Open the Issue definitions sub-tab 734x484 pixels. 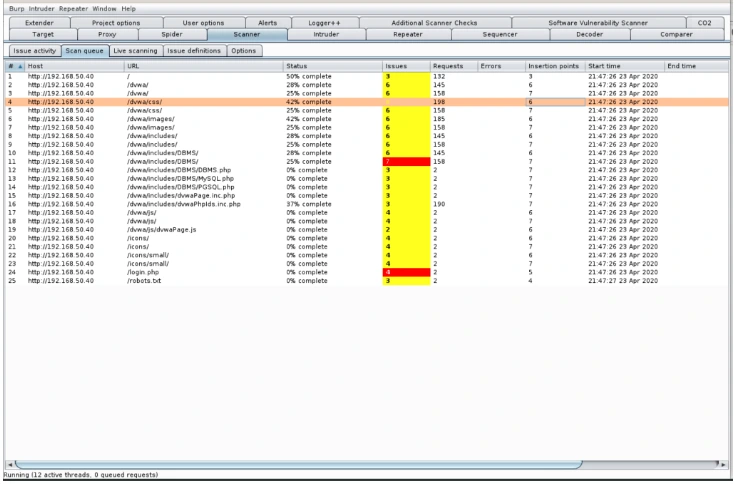pyautogui.click(x=194, y=51)
